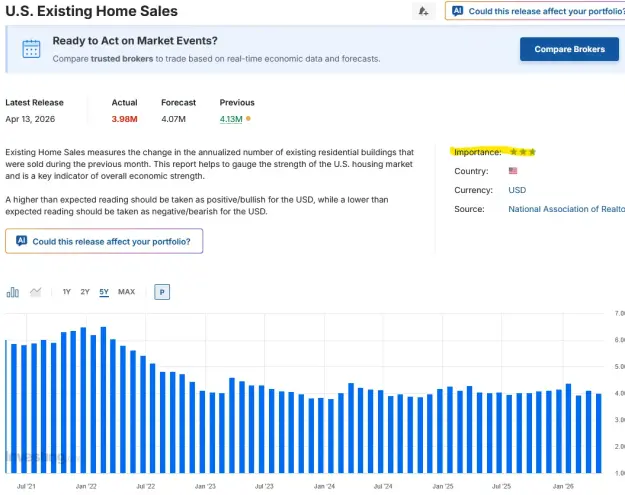
Task: Click the Jul '23 x-axis label
Action: coord(264,486)
